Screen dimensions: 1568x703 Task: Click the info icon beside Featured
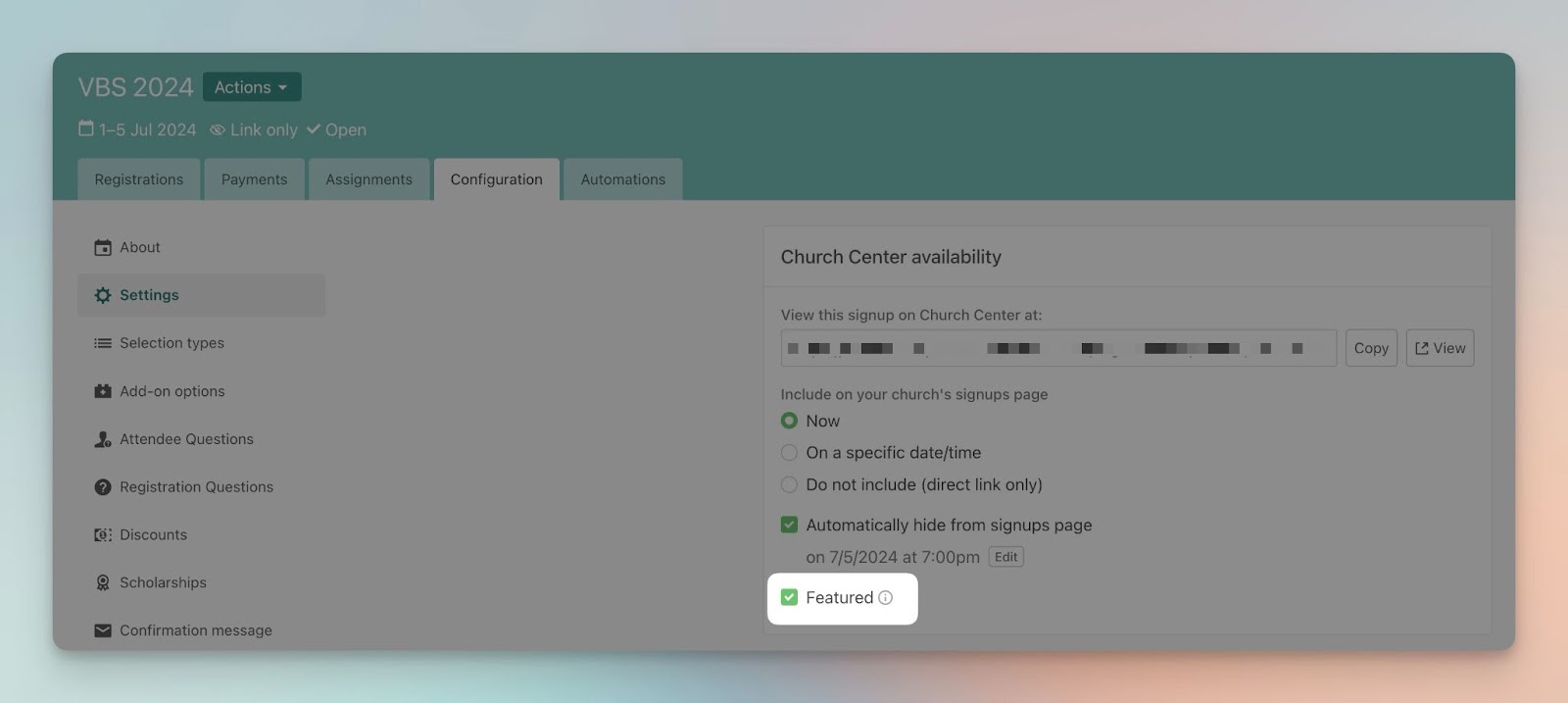(x=886, y=598)
